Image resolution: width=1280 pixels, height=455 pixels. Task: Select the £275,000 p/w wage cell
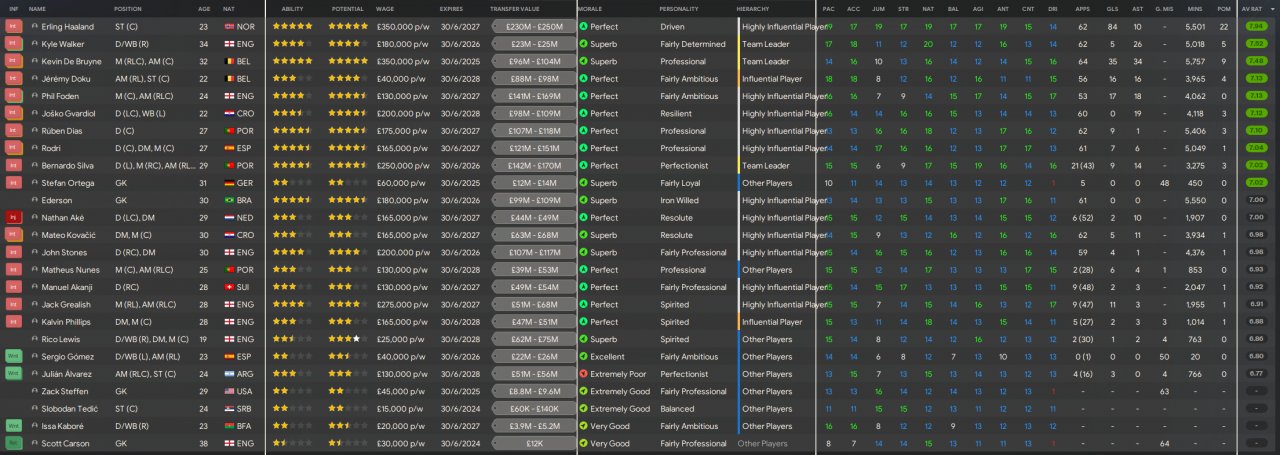pyautogui.click(x=403, y=304)
